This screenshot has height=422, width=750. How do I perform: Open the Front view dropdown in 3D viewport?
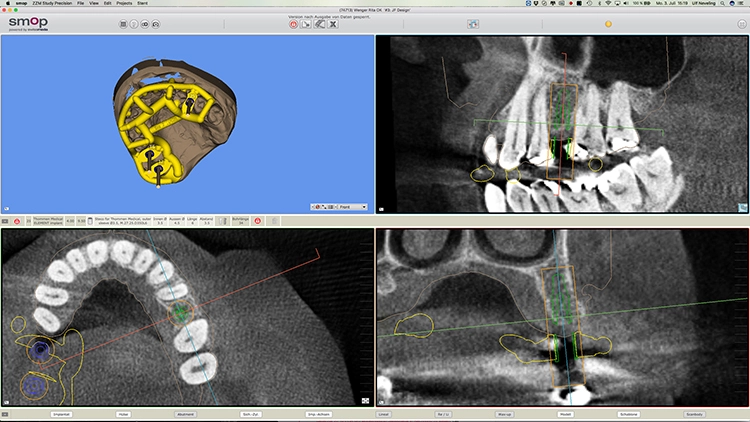point(353,207)
